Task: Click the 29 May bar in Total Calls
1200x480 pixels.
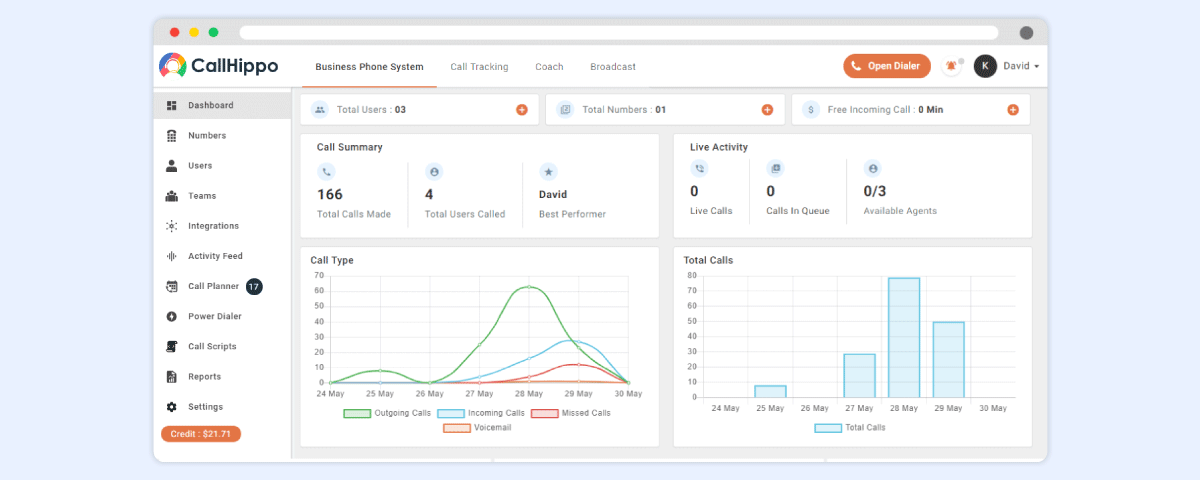Action: pos(949,359)
